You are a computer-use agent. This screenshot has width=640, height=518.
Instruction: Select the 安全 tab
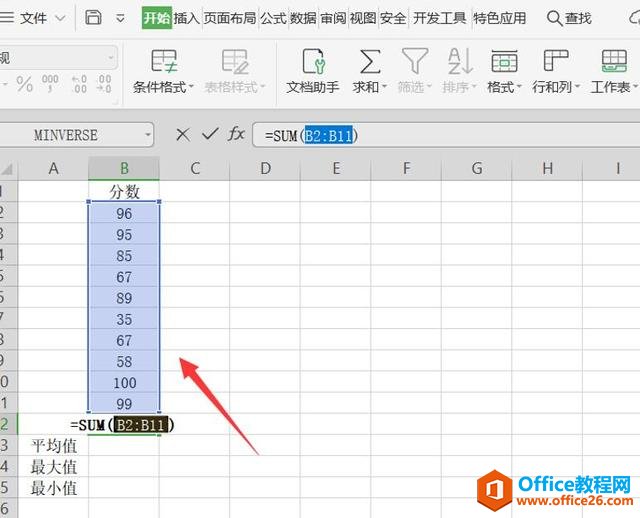tap(393, 18)
